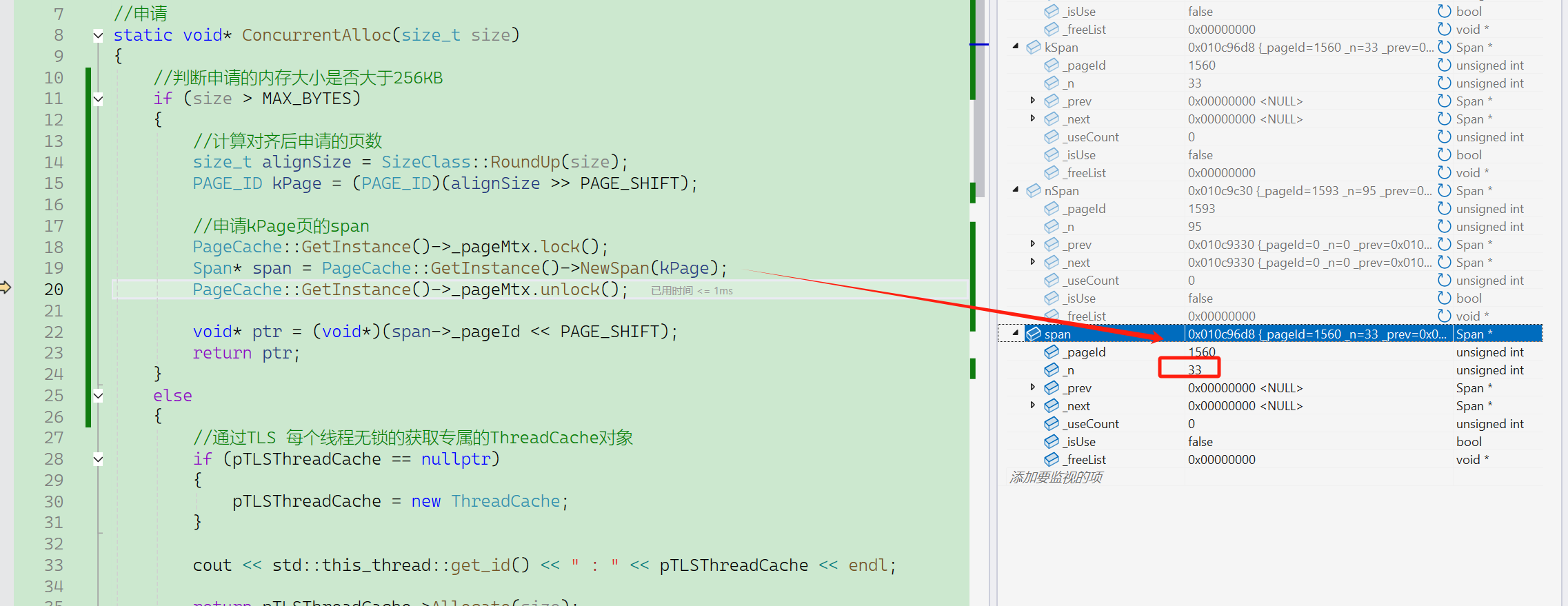Select the value '1593' of nSpan _pageId
This screenshot has width=1568, height=606.
point(1201,208)
